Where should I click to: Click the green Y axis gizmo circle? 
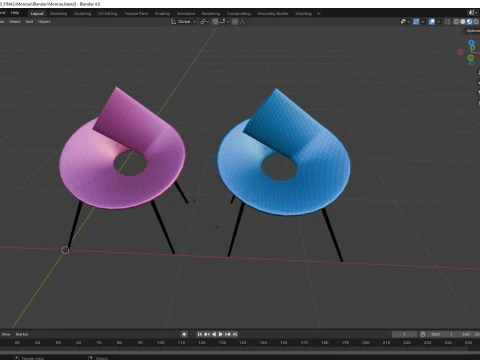point(471,58)
